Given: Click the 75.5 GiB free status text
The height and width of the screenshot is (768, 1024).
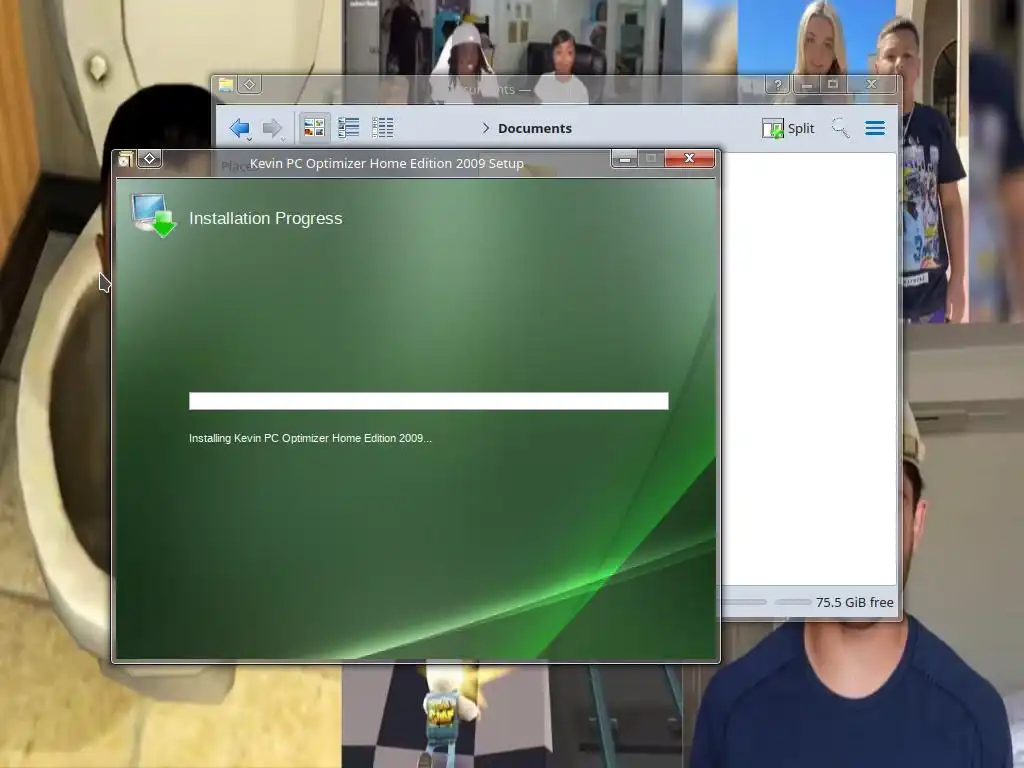Looking at the screenshot, I should (x=854, y=602).
